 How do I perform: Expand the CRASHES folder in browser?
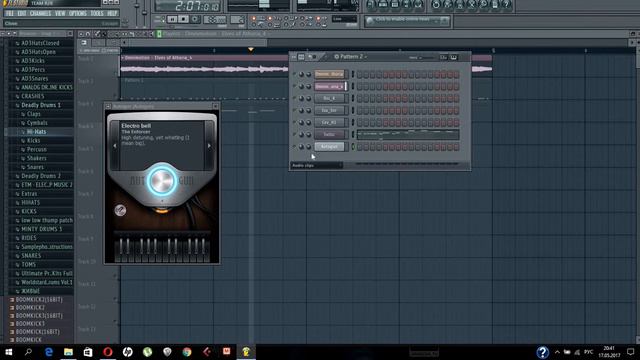(x=33, y=96)
